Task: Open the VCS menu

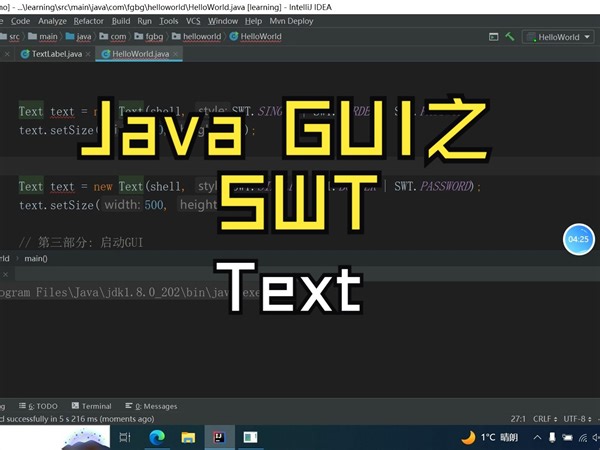Action: point(193,21)
